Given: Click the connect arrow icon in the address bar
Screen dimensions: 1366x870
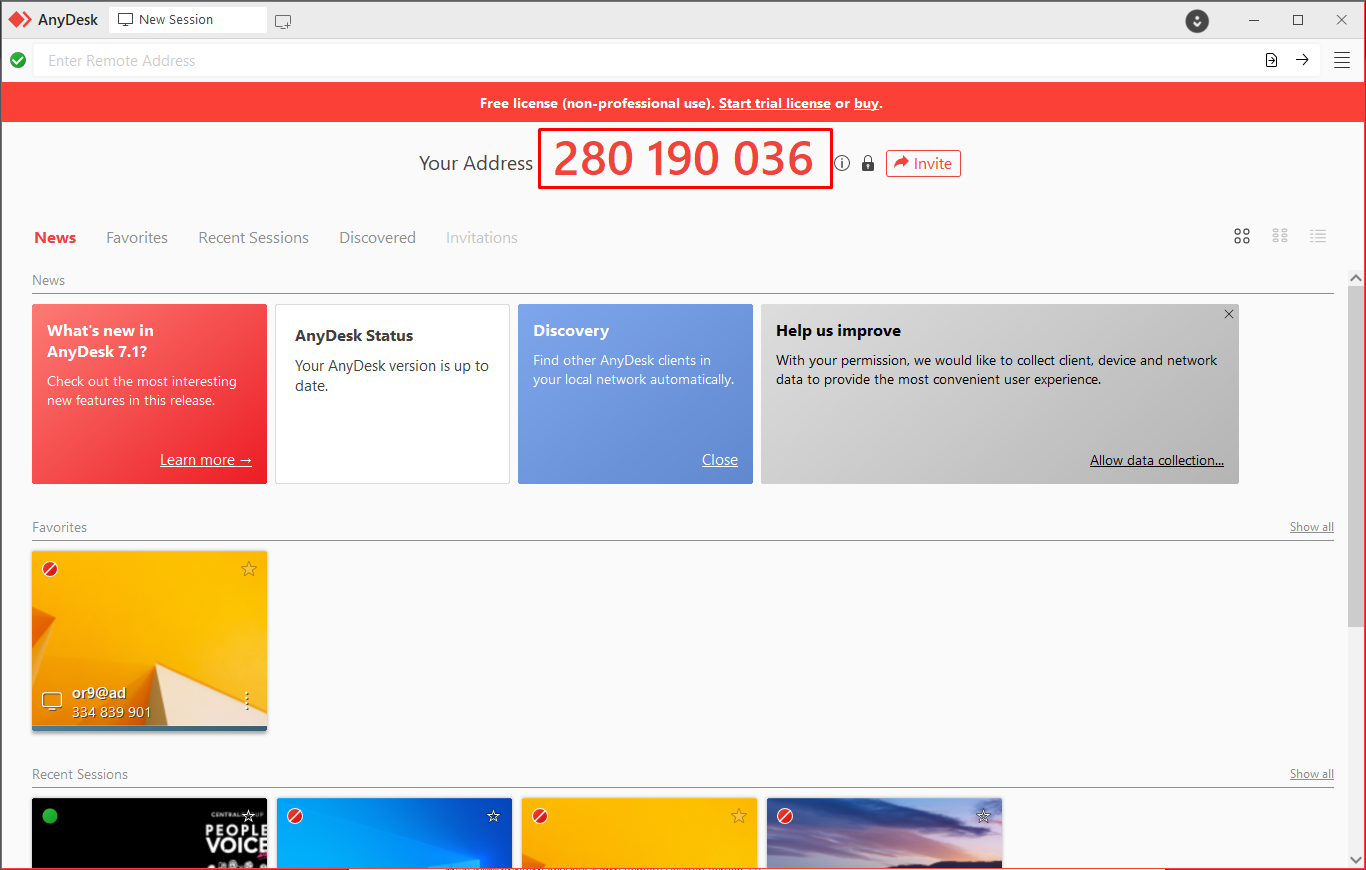Looking at the screenshot, I should click(x=1302, y=60).
